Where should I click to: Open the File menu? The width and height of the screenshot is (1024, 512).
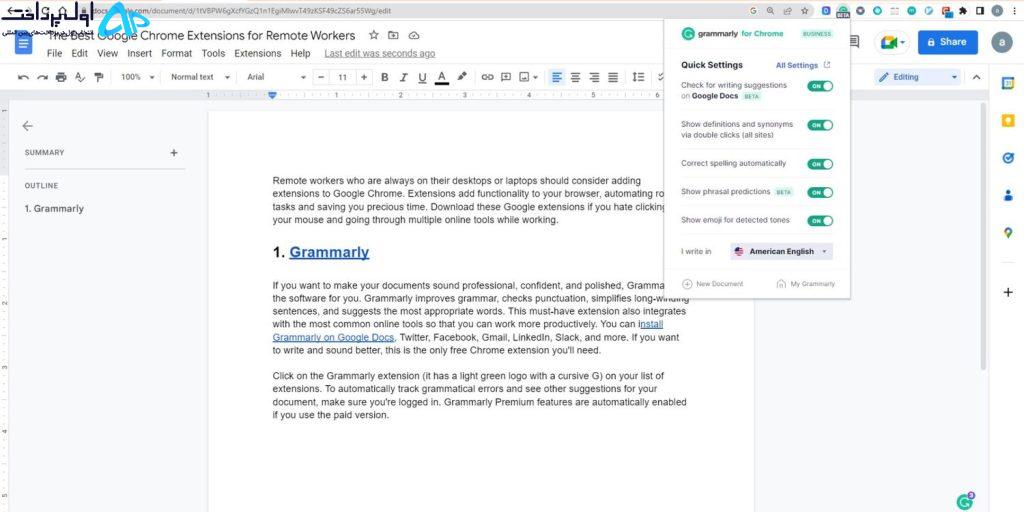pos(55,54)
